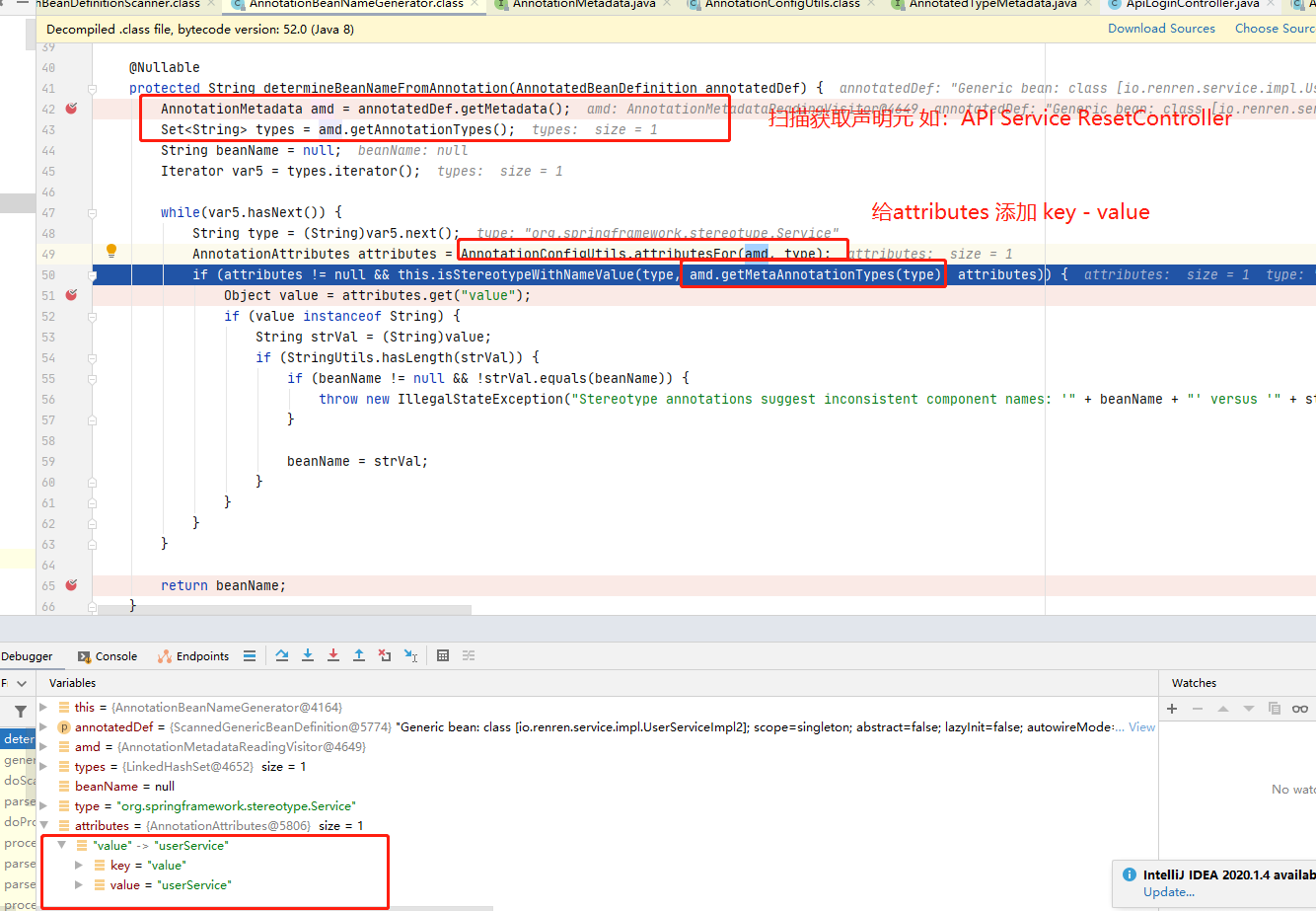The image size is (1316, 911).
Task: Click the Step Over icon in debugger toolbar
Action: 282,654
